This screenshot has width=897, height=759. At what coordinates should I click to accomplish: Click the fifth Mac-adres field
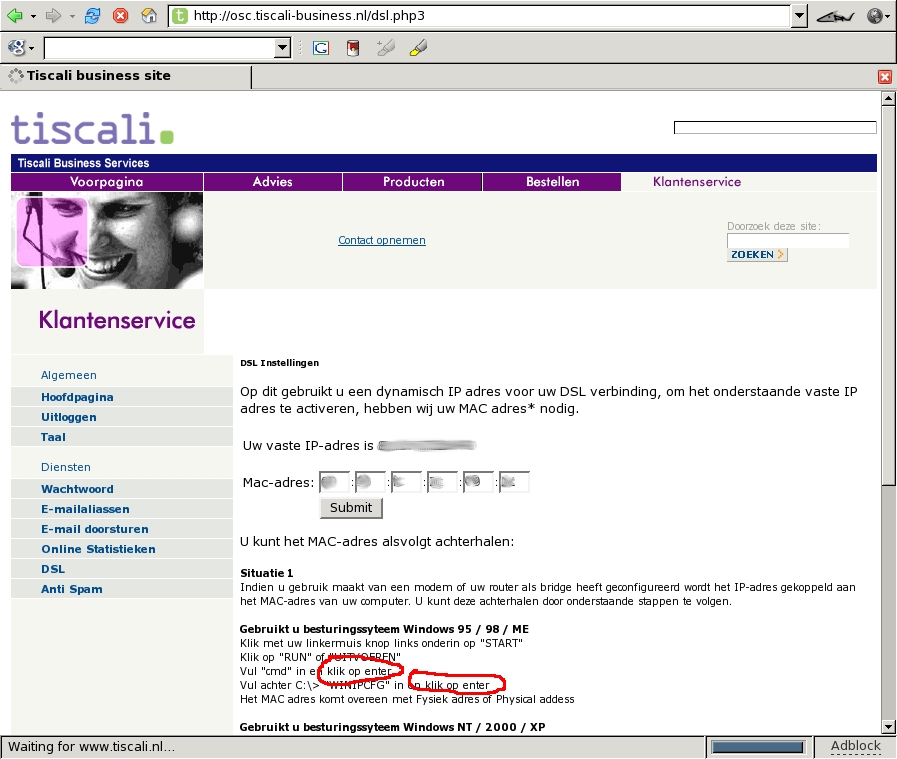[478, 482]
